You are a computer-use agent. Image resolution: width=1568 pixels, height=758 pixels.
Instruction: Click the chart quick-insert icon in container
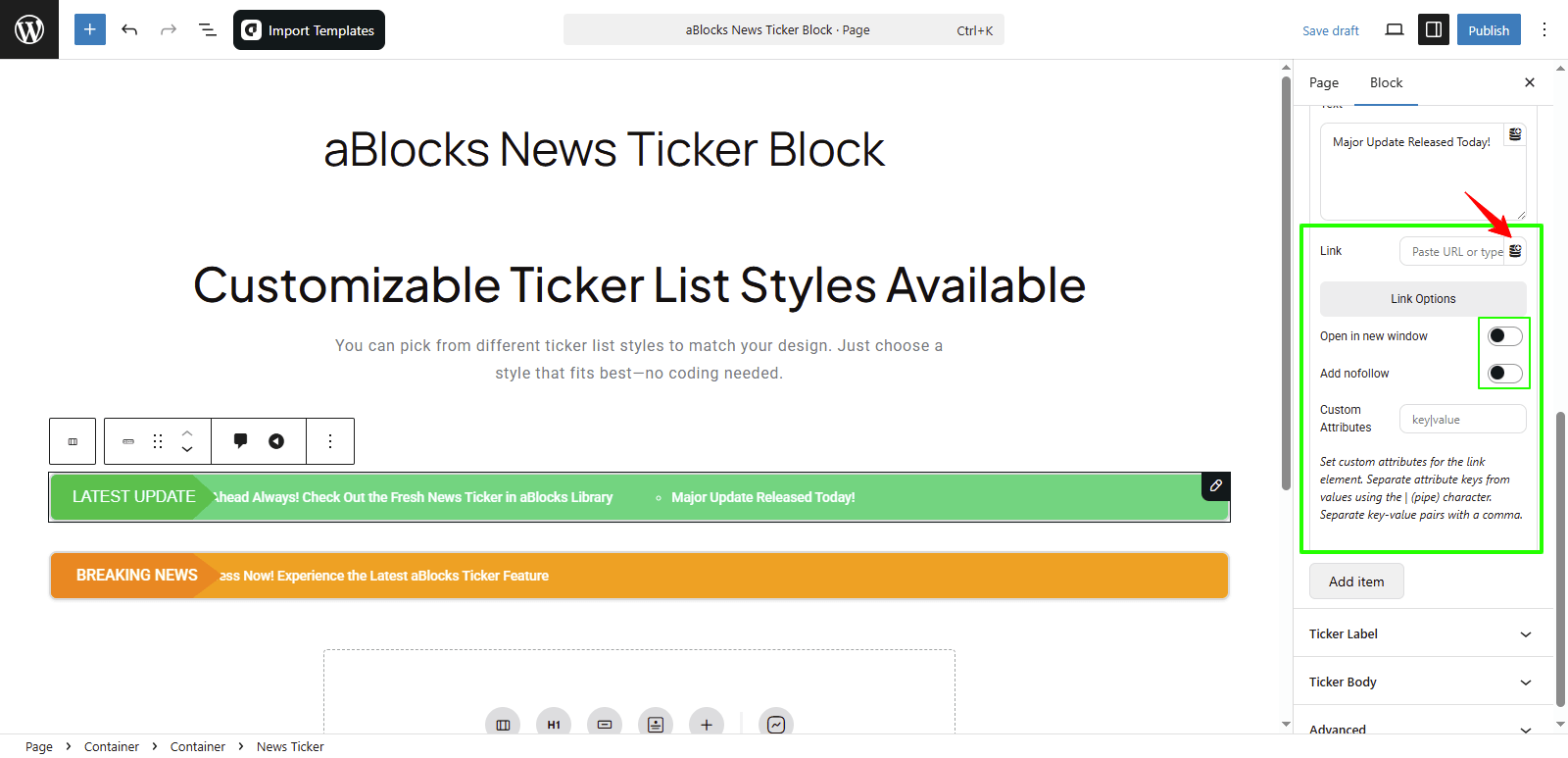pyautogui.click(x=776, y=725)
